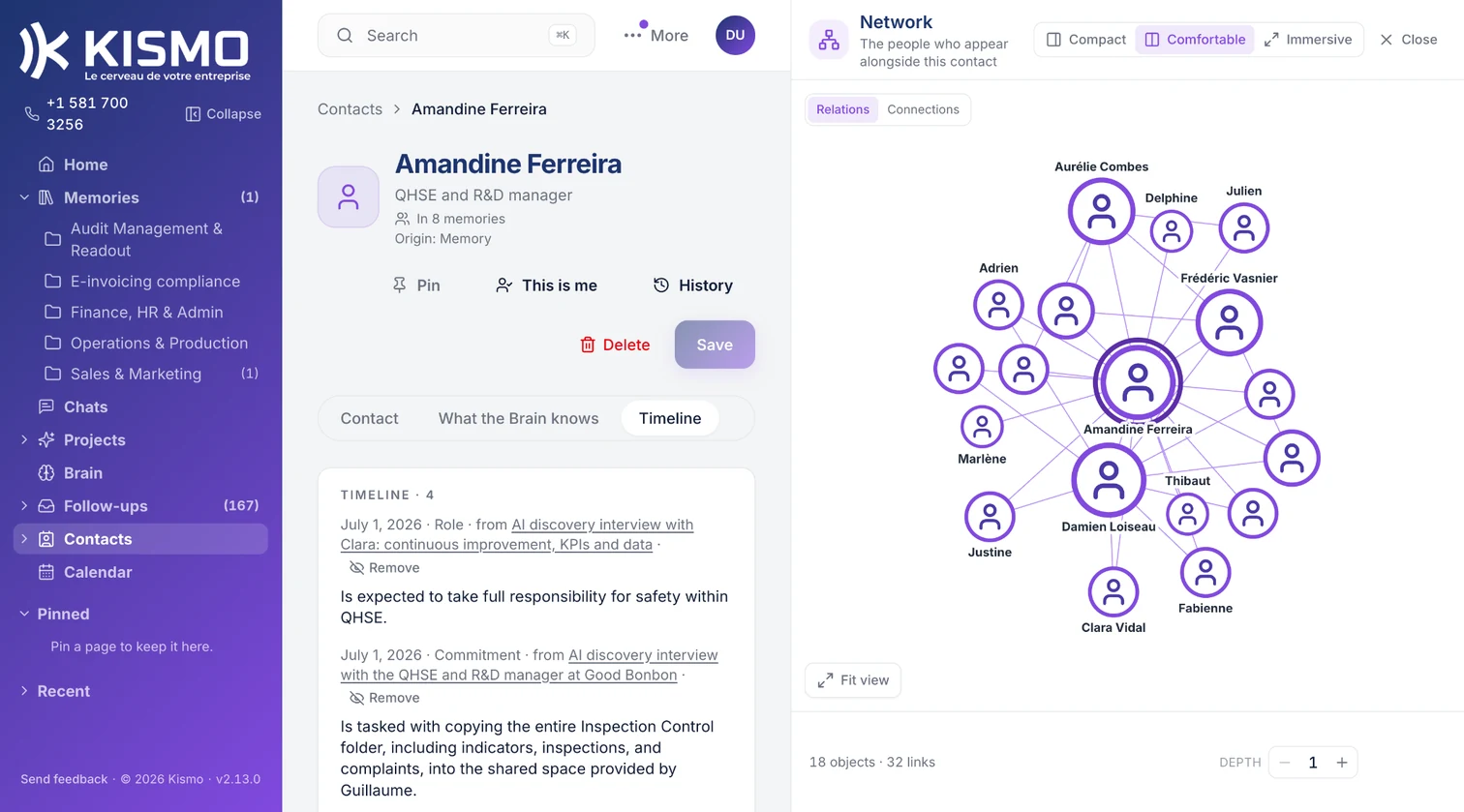
Task: Increase depth with plus stepper
Action: (x=1342, y=763)
